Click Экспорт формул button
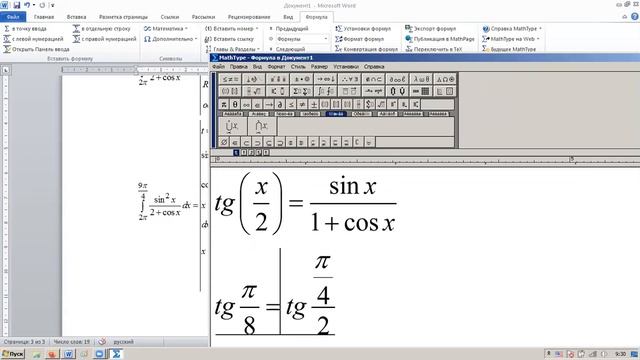640x360 pixels. point(430,29)
